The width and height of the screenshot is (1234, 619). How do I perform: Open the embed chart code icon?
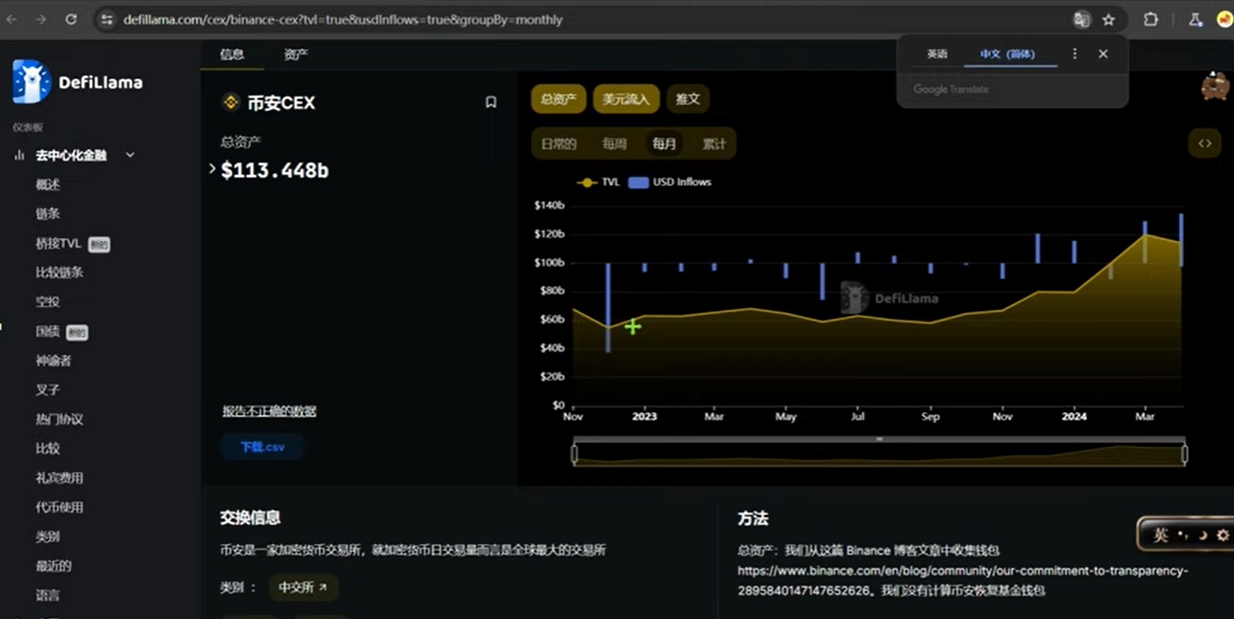(1204, 143)
